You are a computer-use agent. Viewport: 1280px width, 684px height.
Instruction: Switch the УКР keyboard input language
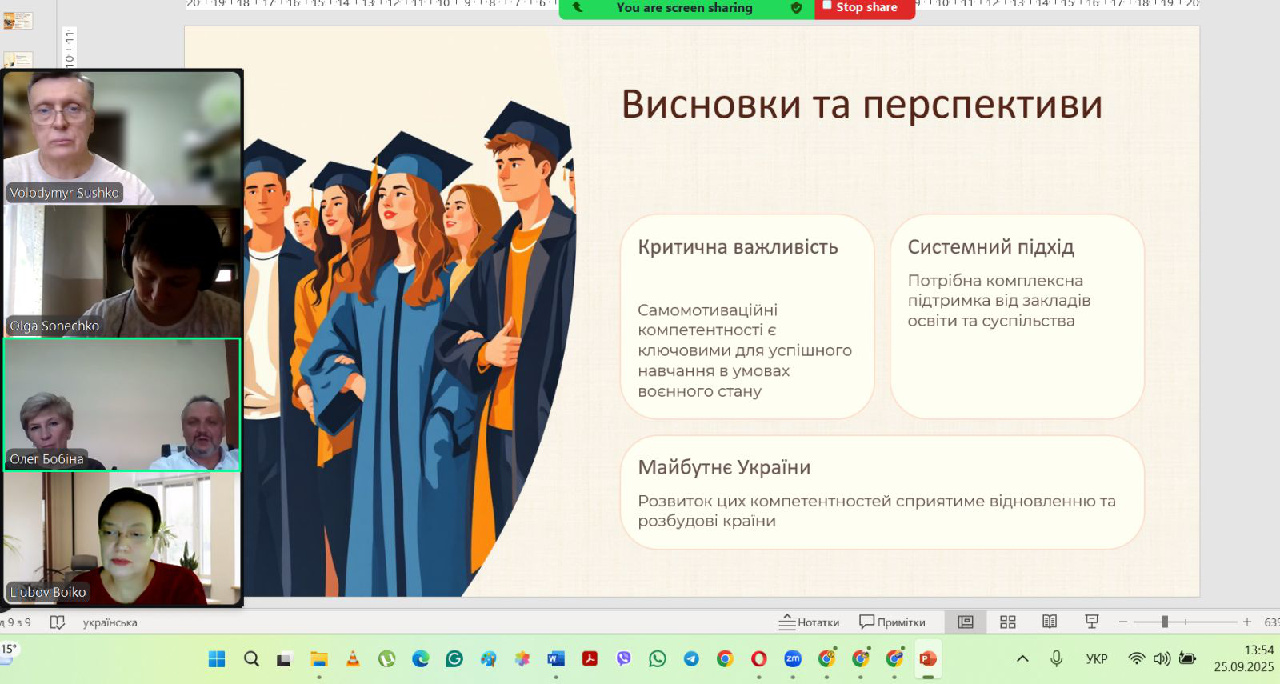coord(1096,659)
